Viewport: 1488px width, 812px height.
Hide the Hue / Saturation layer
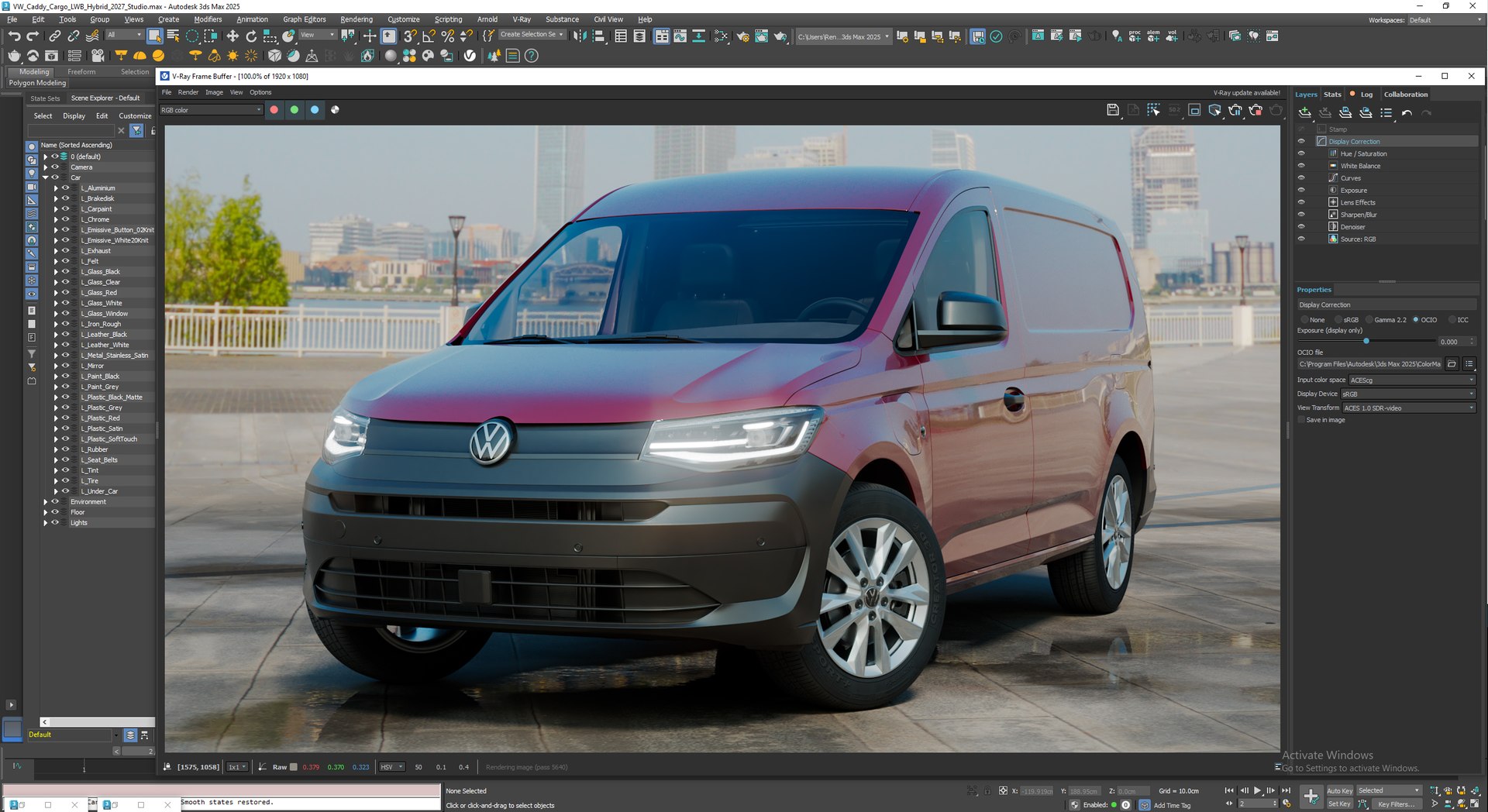[1301, 153]
